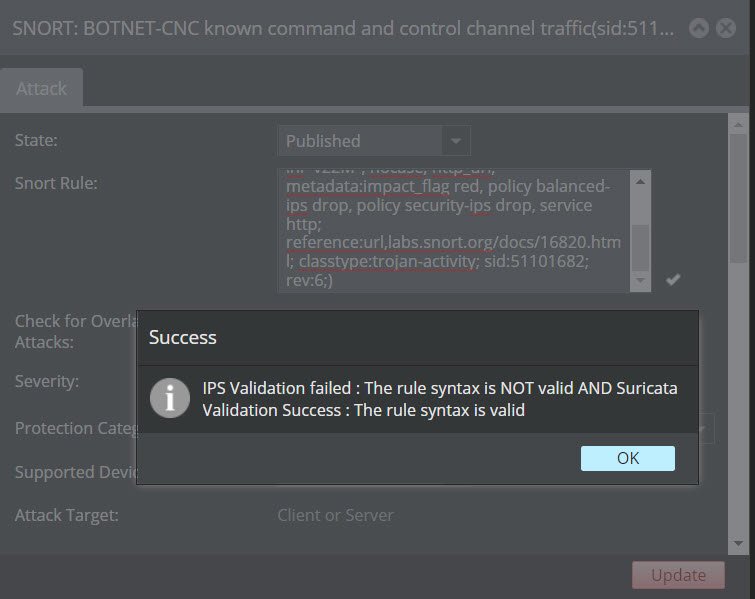Image resolution: width=755 pixels, height=599 pixels.
Task: Switch to the Attack tab
Action: point(41,88)
